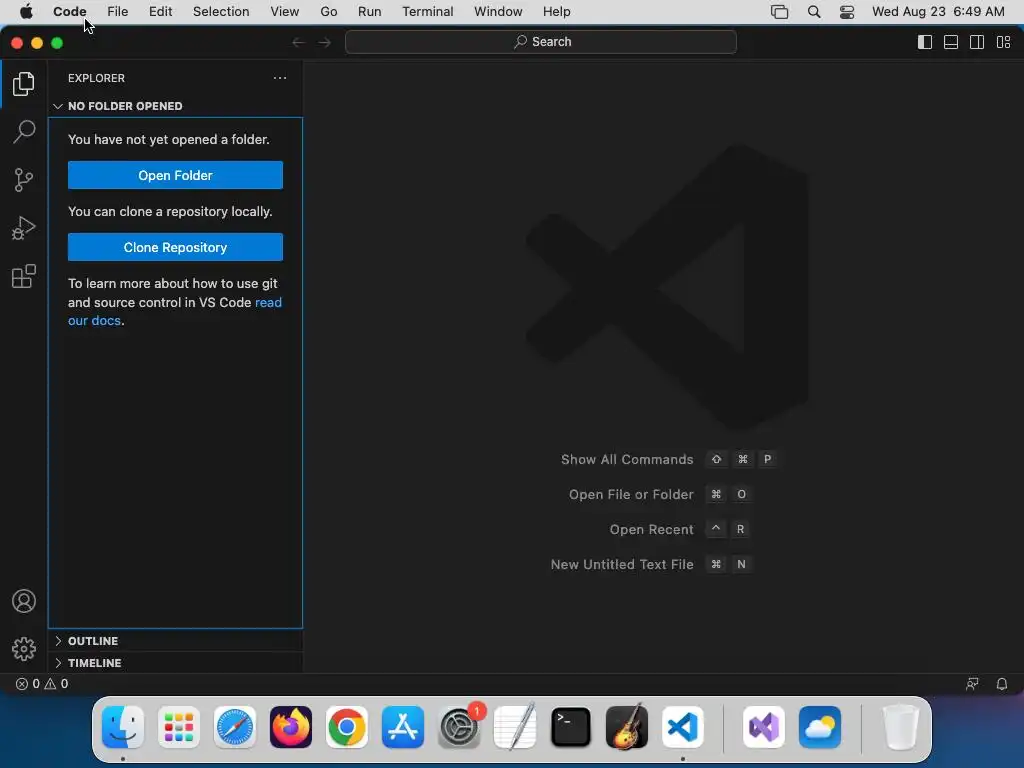Open the App Store from the Dock
This screenshot has width=1024, height=768.
403,727
